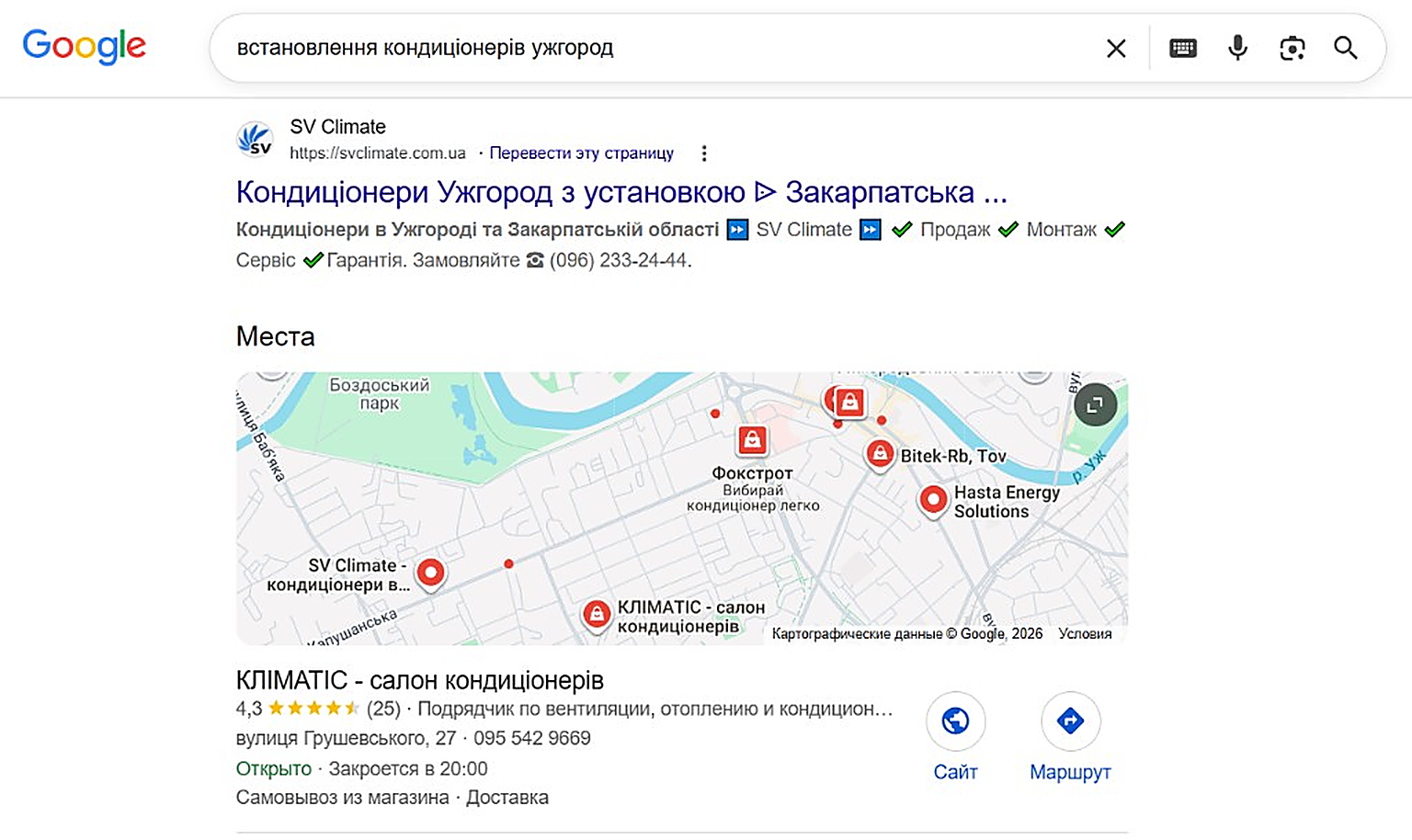This screenshot has width=1412, height=840.
Task: Click the Google logo
Action: (84, 46)
